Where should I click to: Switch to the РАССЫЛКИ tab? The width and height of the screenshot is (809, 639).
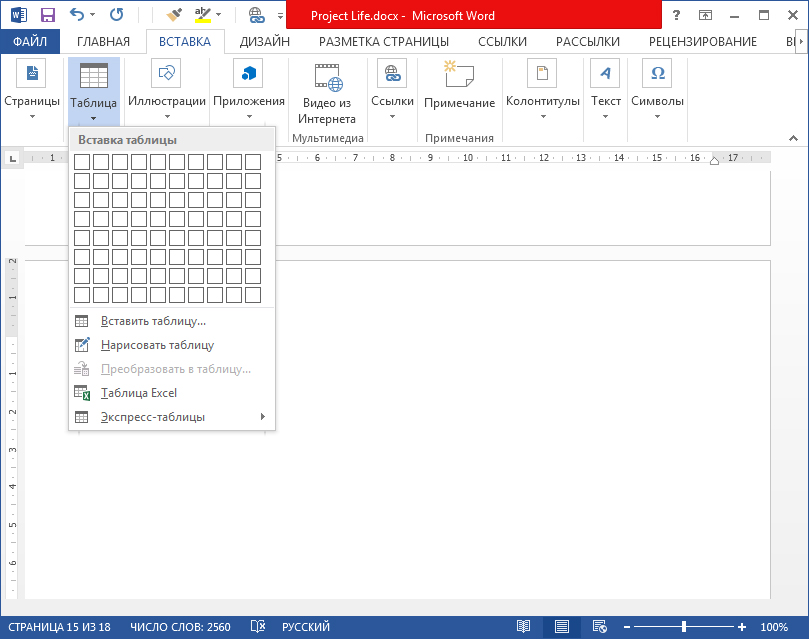click(x=588, y=41)
